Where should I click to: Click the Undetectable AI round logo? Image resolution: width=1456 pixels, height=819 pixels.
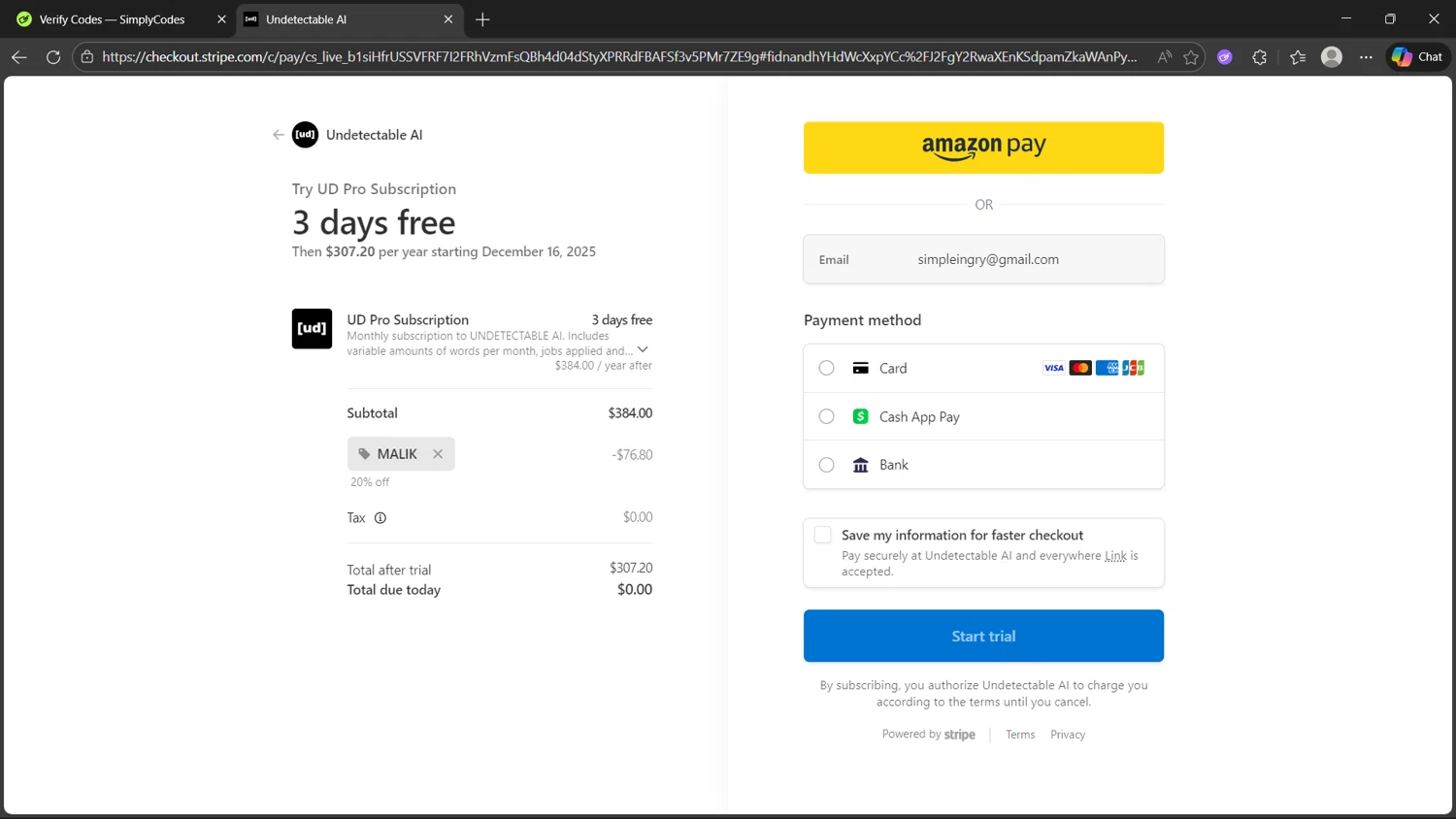(x=306, y=135)
